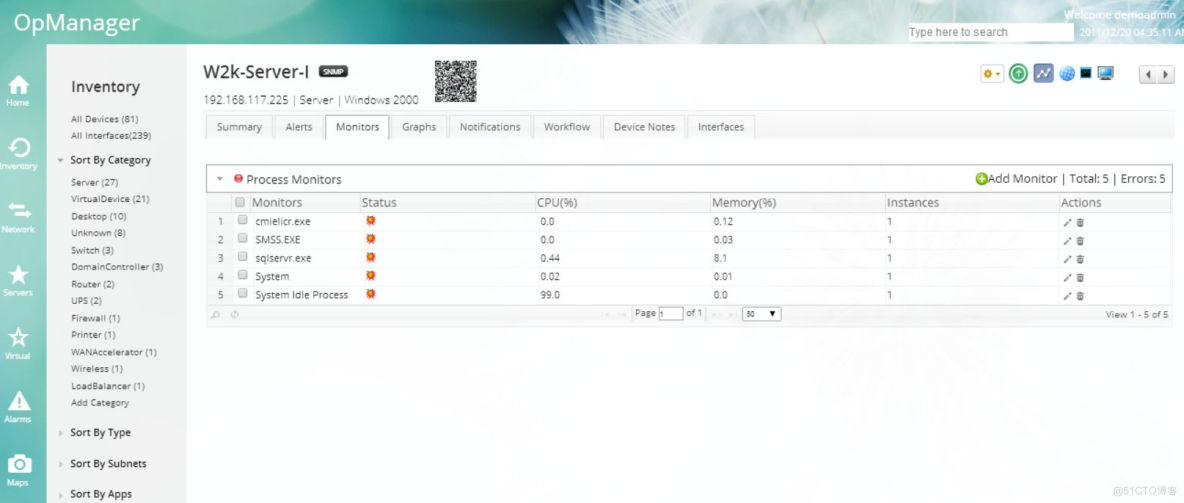Collapse the Process Monitors panel
This screenshot has height=503, width=1184.
pyautogui.click(x=220, y=179)
